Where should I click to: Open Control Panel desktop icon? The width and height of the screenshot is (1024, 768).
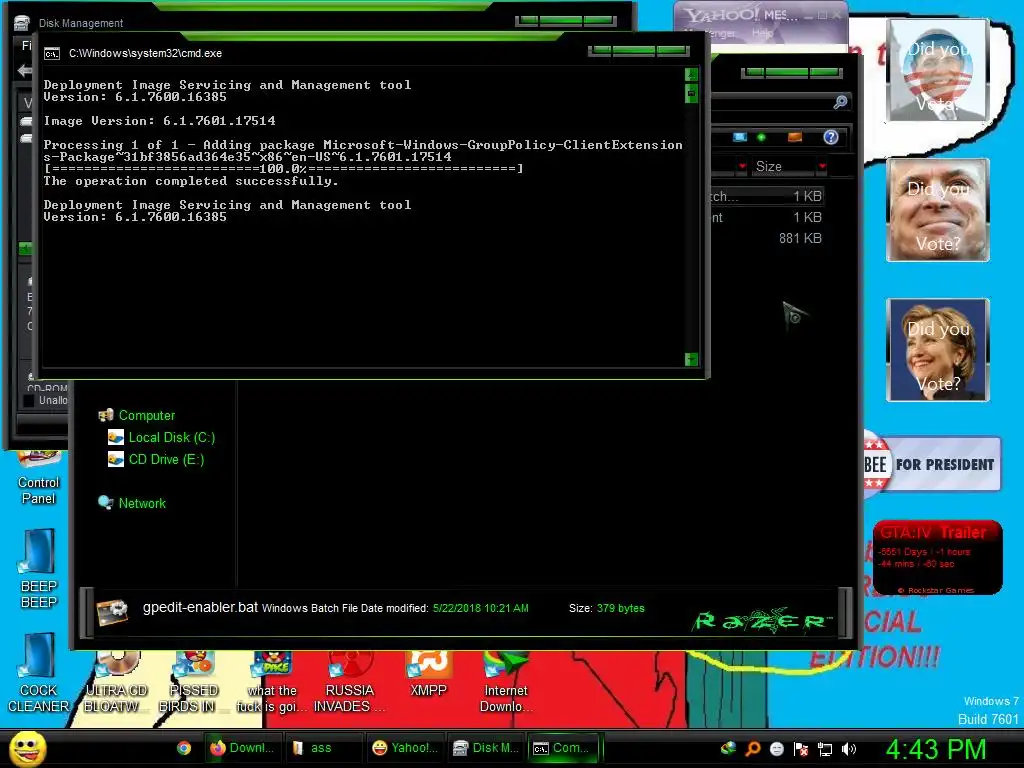tap(39, 477)
